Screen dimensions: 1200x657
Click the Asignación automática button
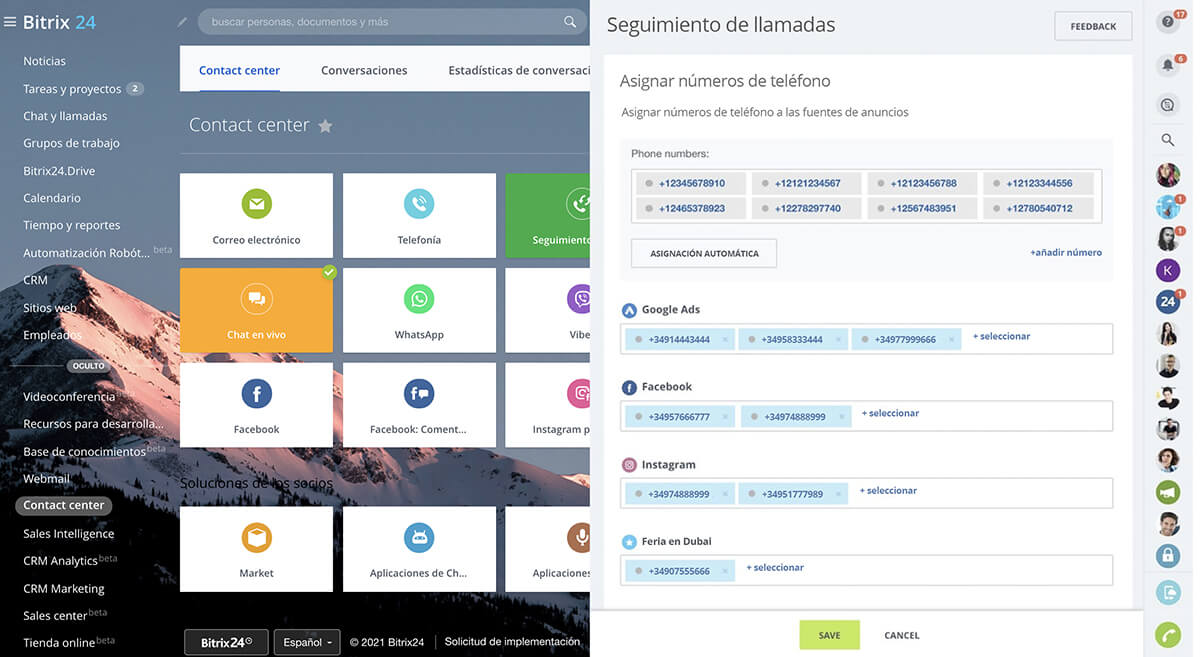[x=704, y=254]
